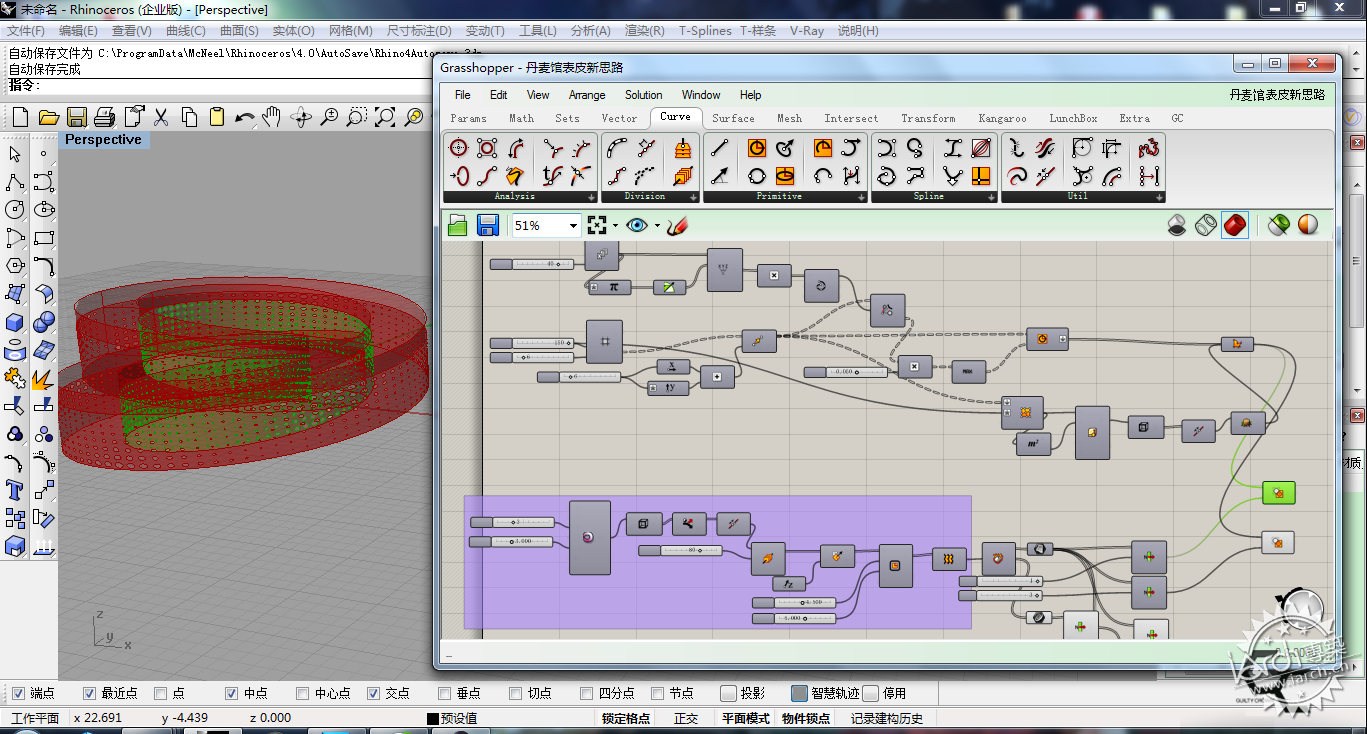
Task: Click Grasshopper open file folder icon
Action: (458, 225)
